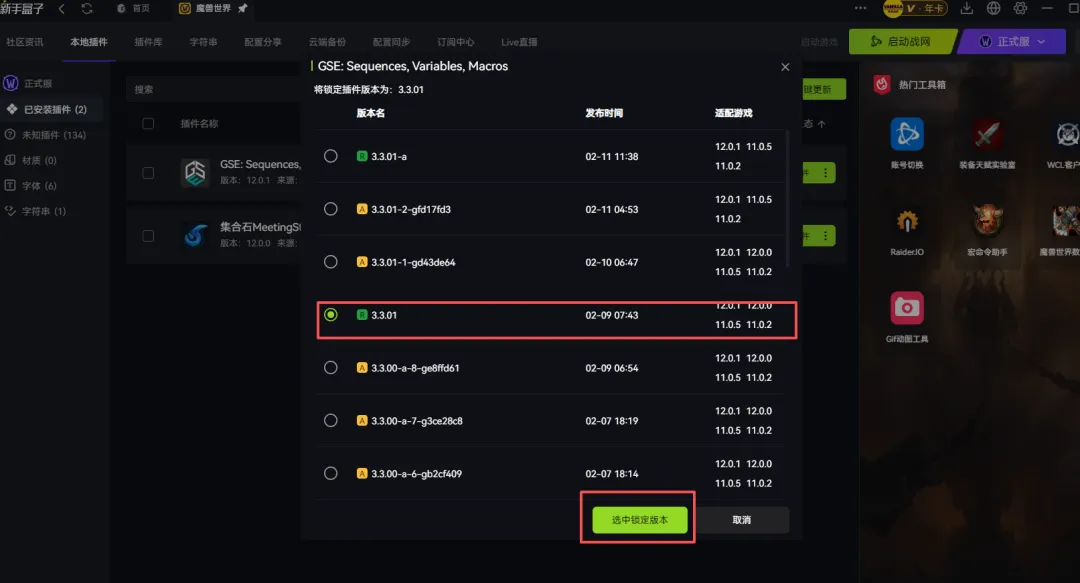Choose the 3.3.00-a-8-ge8ffd61 version radio
Screen dimensions: 1080x583
coord(331,368)
